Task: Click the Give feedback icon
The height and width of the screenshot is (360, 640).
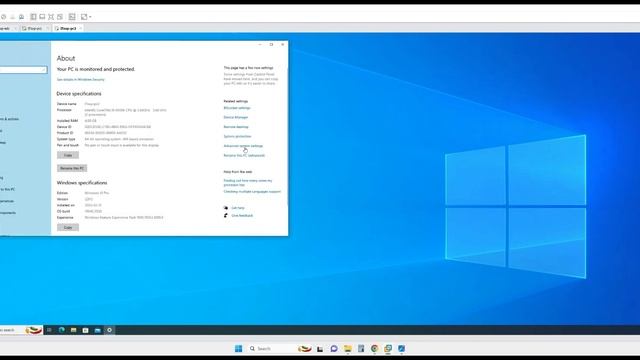Action: click(226, 216)
